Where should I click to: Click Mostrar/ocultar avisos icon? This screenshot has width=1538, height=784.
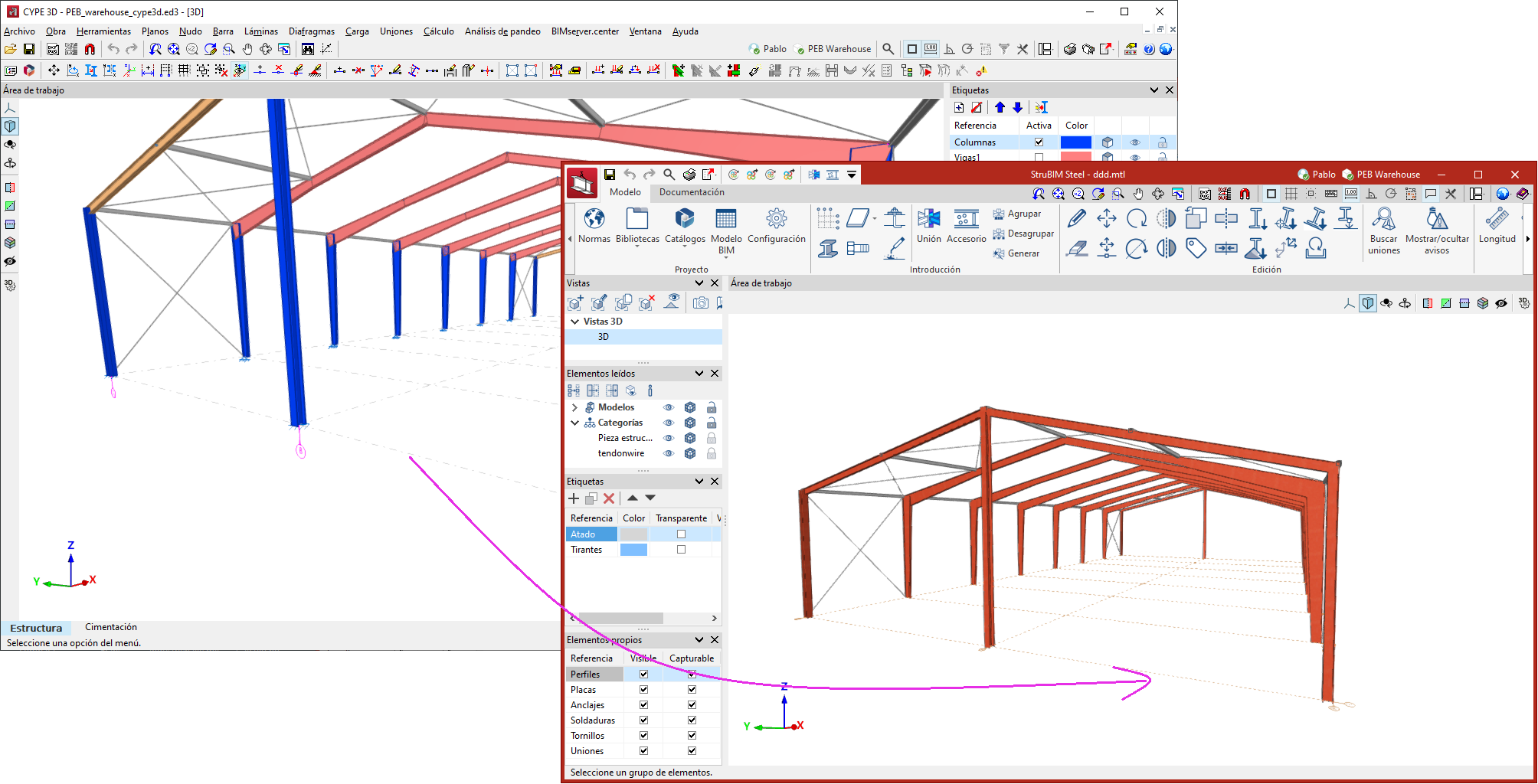pos(1437,220)
